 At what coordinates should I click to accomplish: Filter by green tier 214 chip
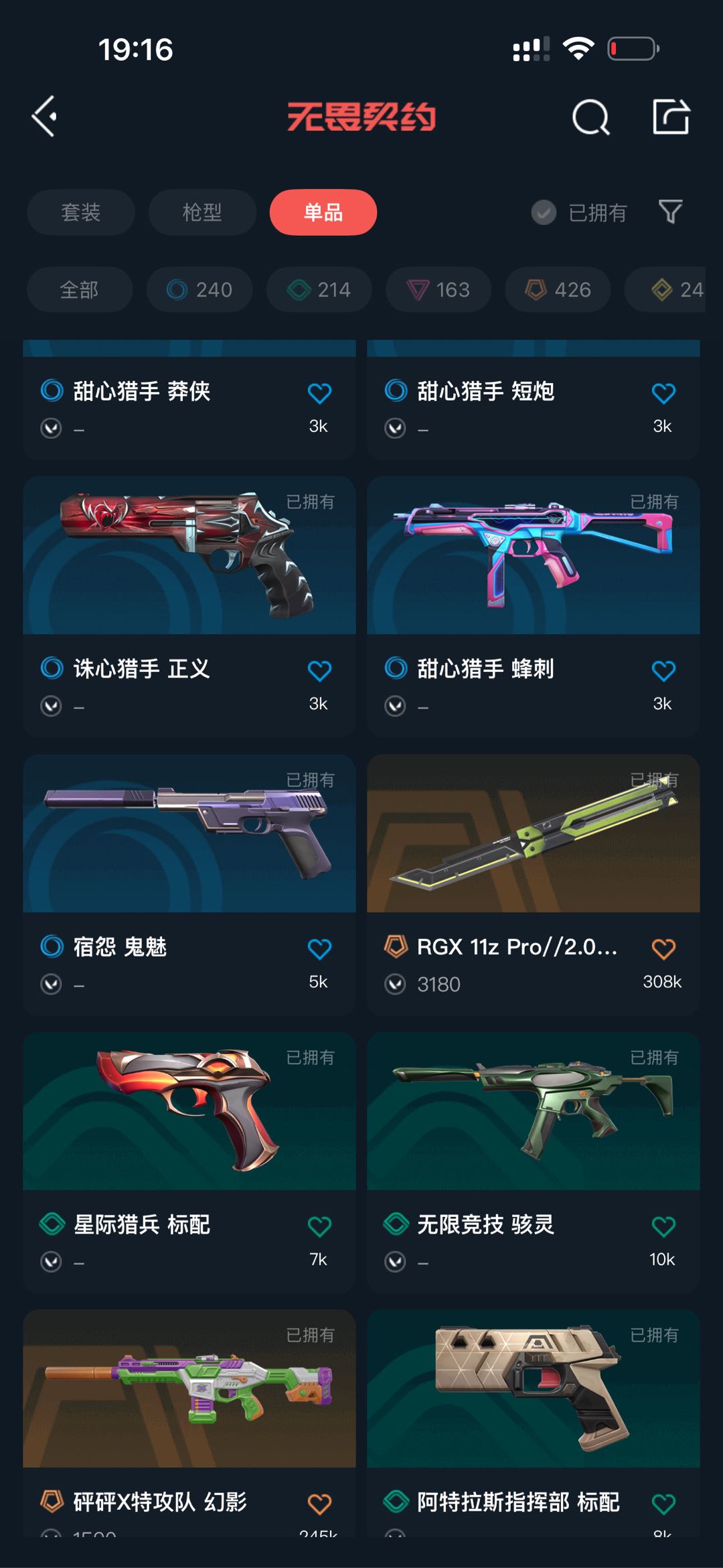319,289
